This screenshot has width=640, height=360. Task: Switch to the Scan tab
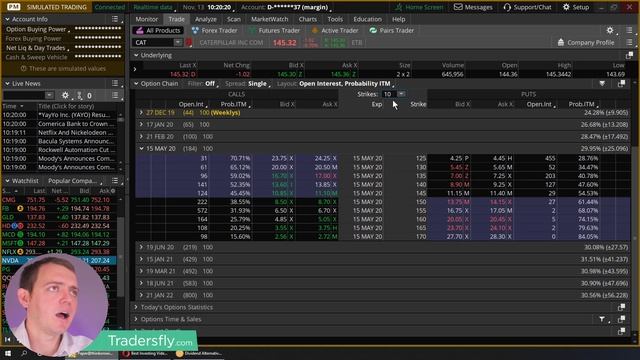point(234,19)
